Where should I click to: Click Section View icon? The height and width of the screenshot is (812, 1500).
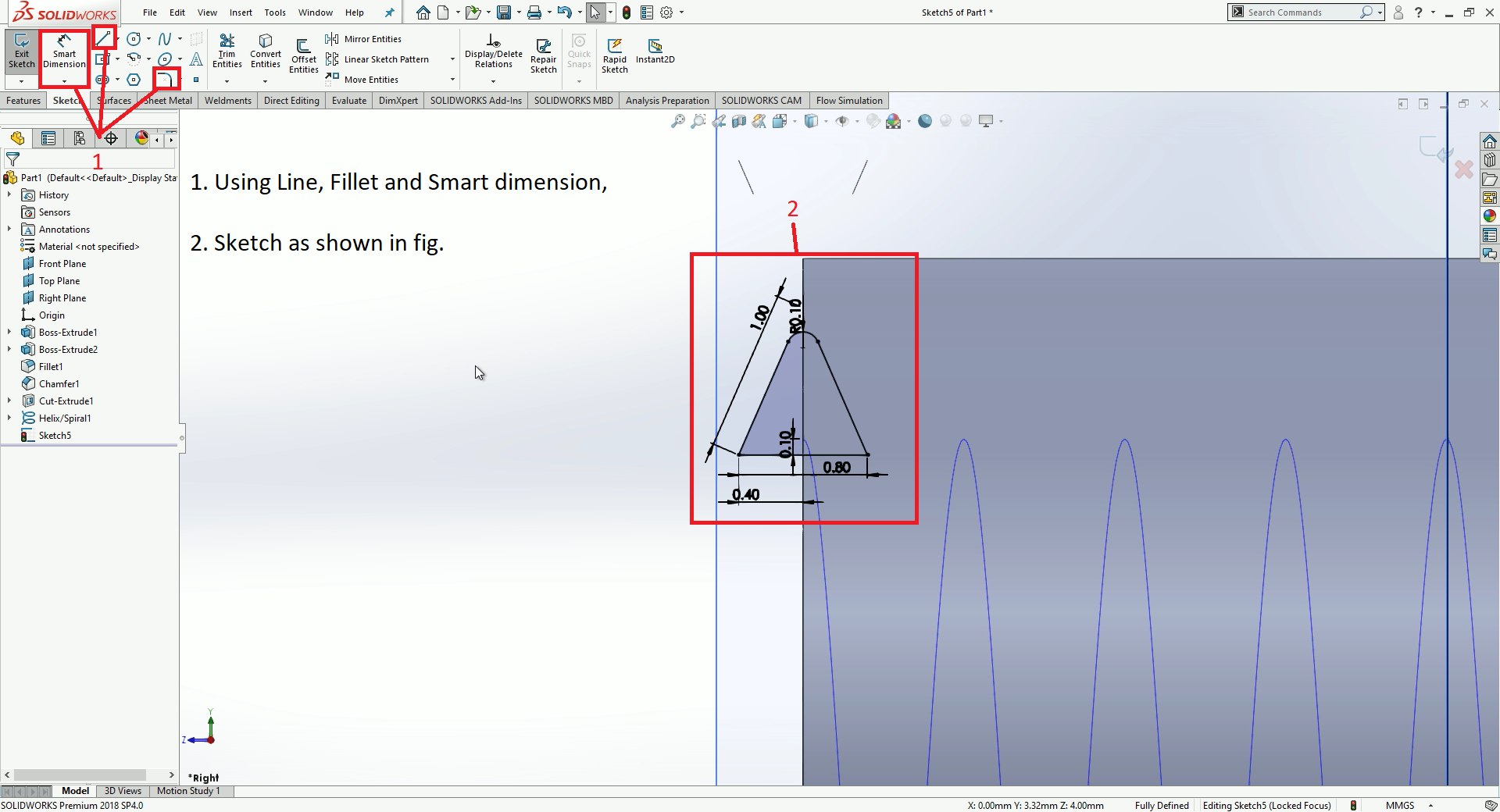tap(739, 121)
